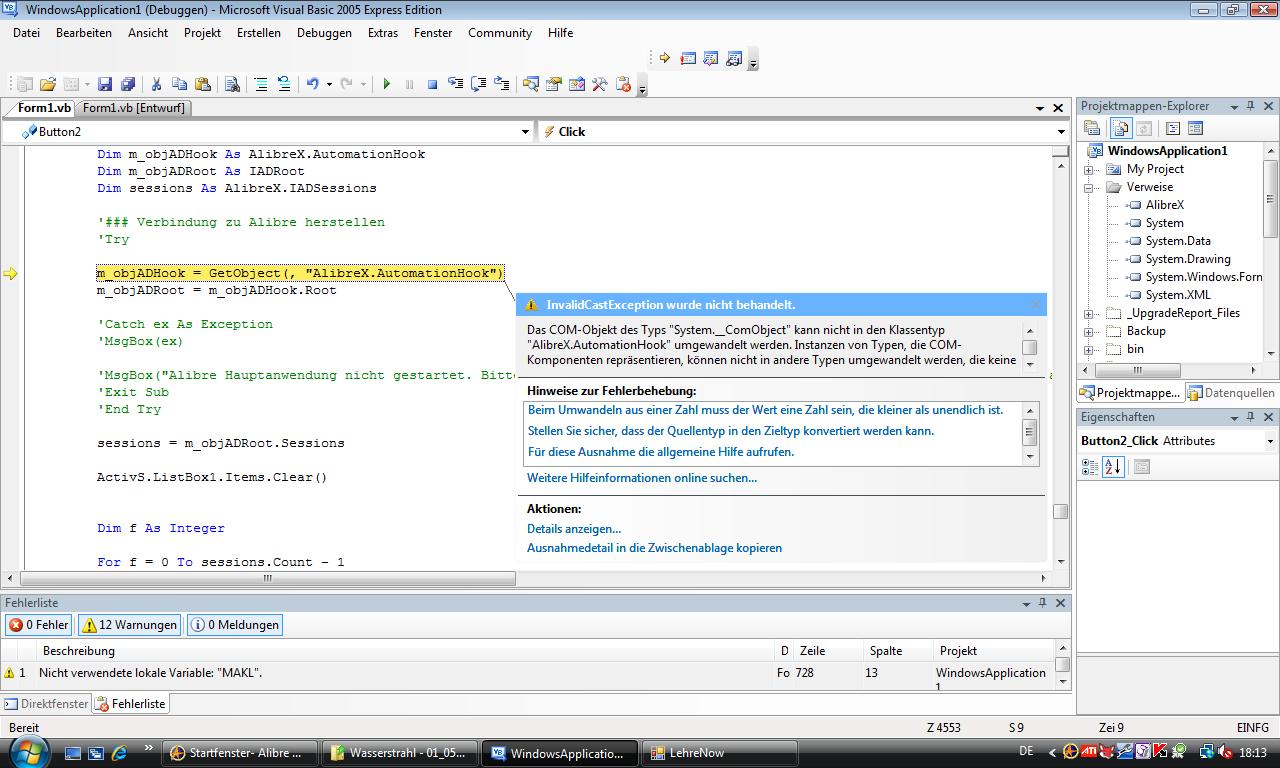Screen dimensions: 1280x768
Task: Toggle the 0 Meldungen filter button
Action: coord(235,625)
